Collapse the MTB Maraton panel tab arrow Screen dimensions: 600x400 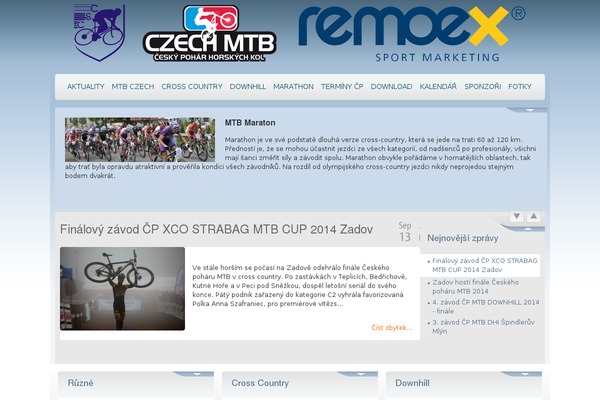coord(530,110)
